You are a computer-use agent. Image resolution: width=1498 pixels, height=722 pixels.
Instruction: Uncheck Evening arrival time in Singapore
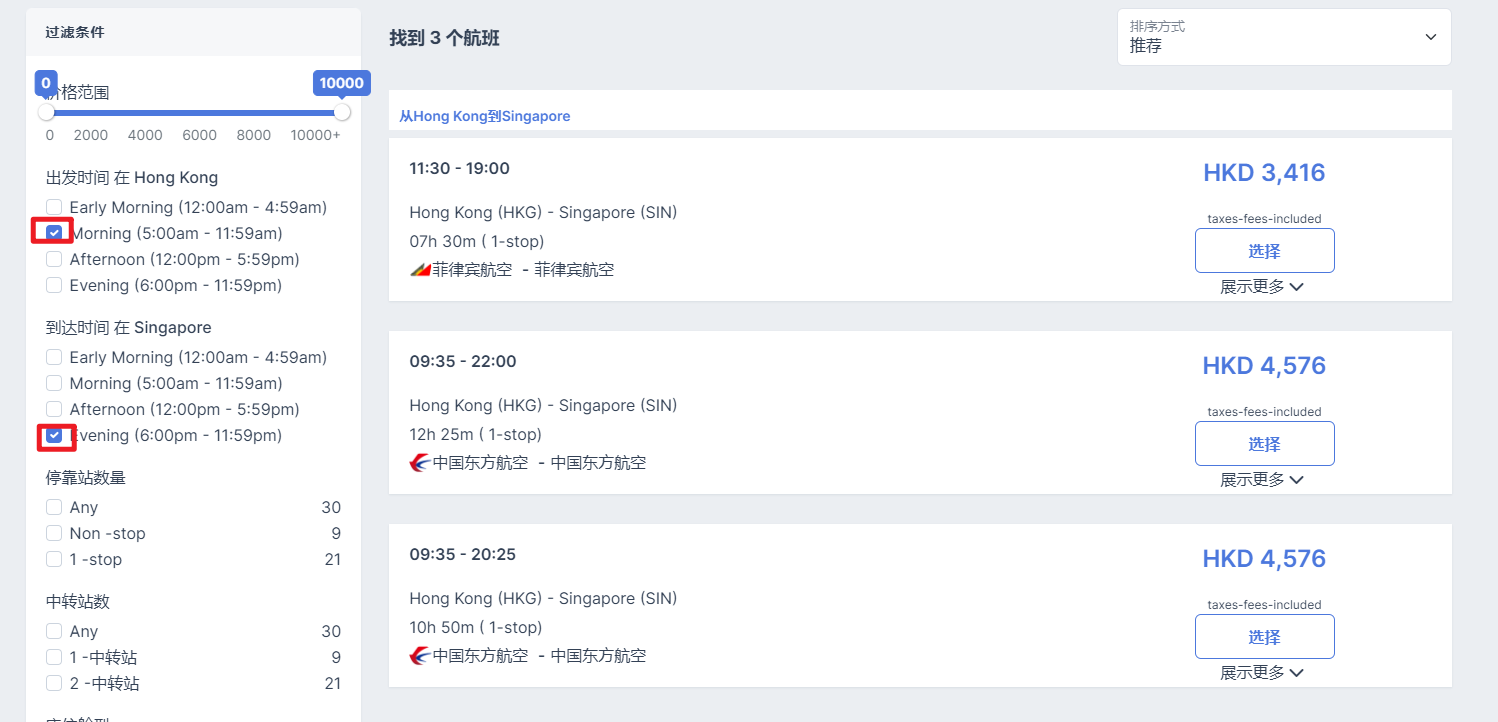[54, 435]
